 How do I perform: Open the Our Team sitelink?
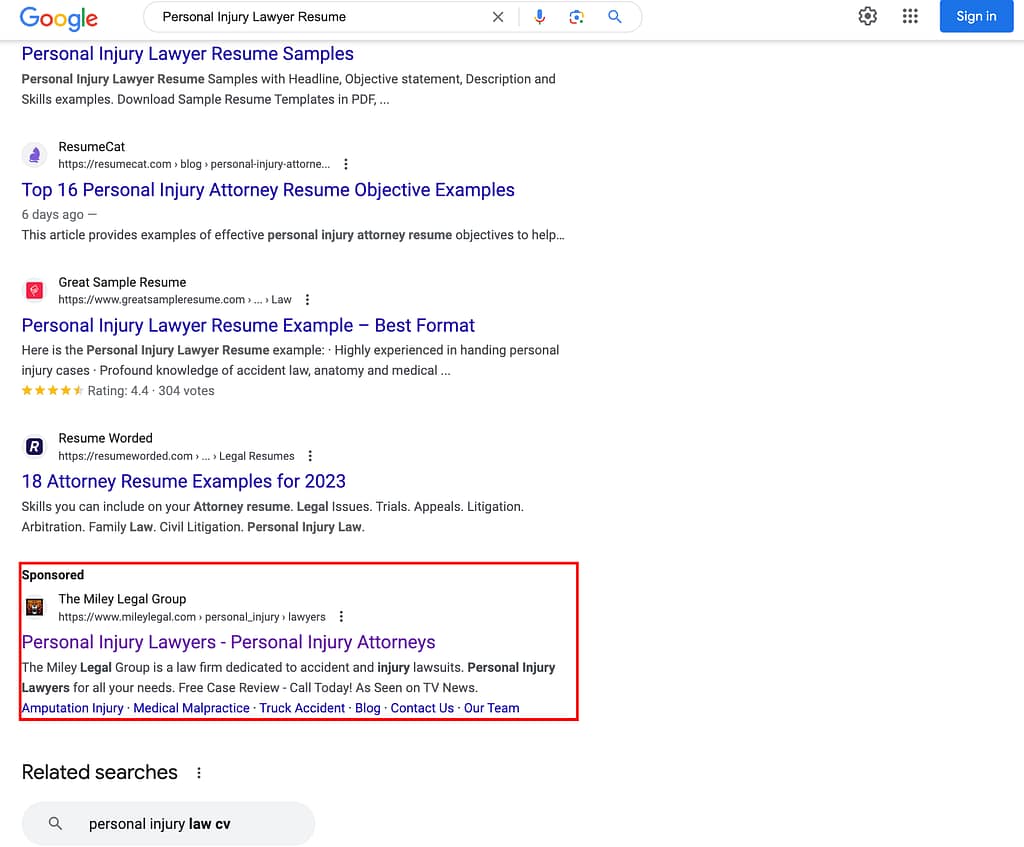click(492, 708)
